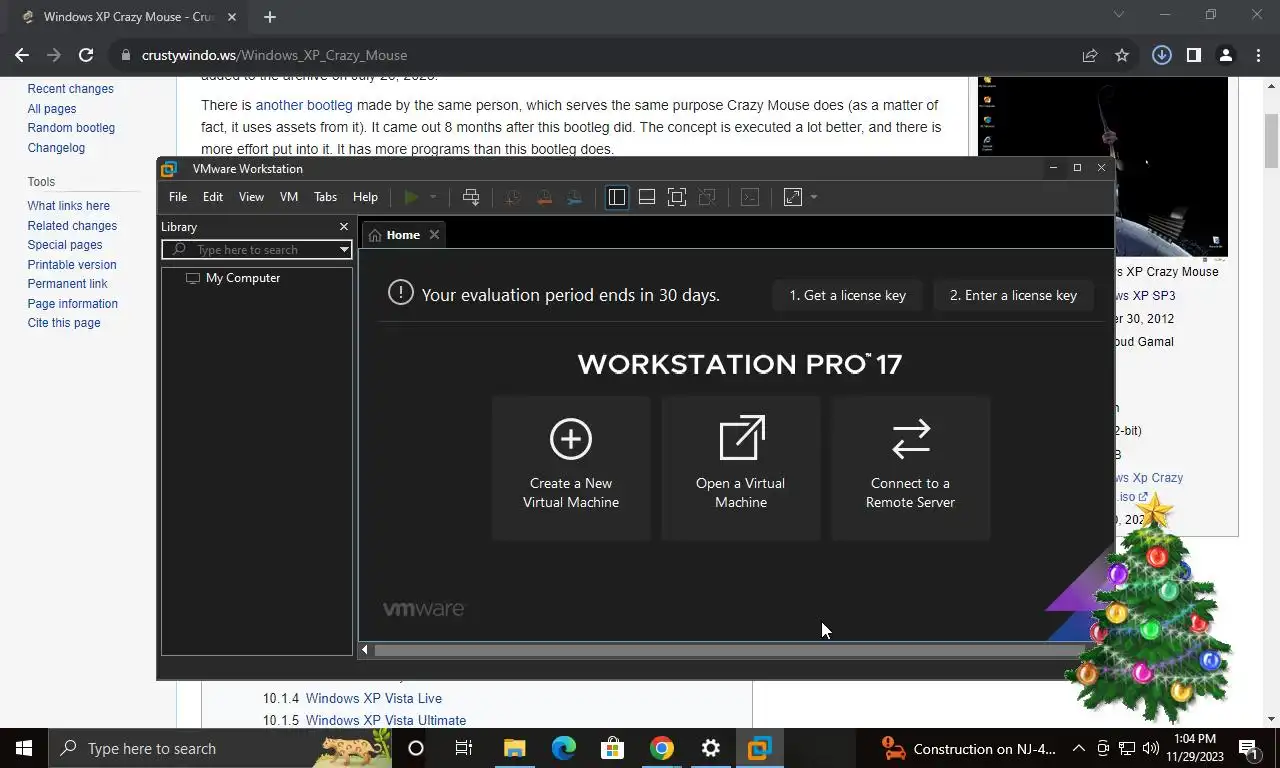
Task: Toggle the Library sidebar view icon
Action: click(617, 197)
